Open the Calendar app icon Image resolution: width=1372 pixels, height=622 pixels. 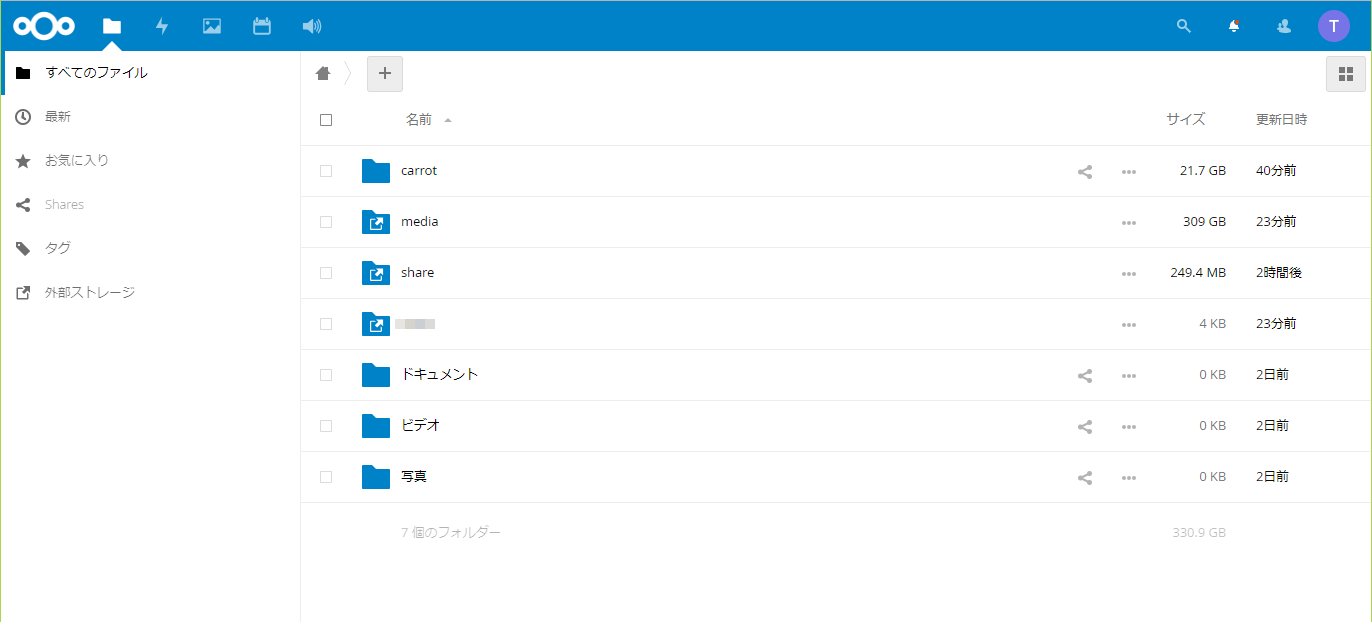point(262,26)
